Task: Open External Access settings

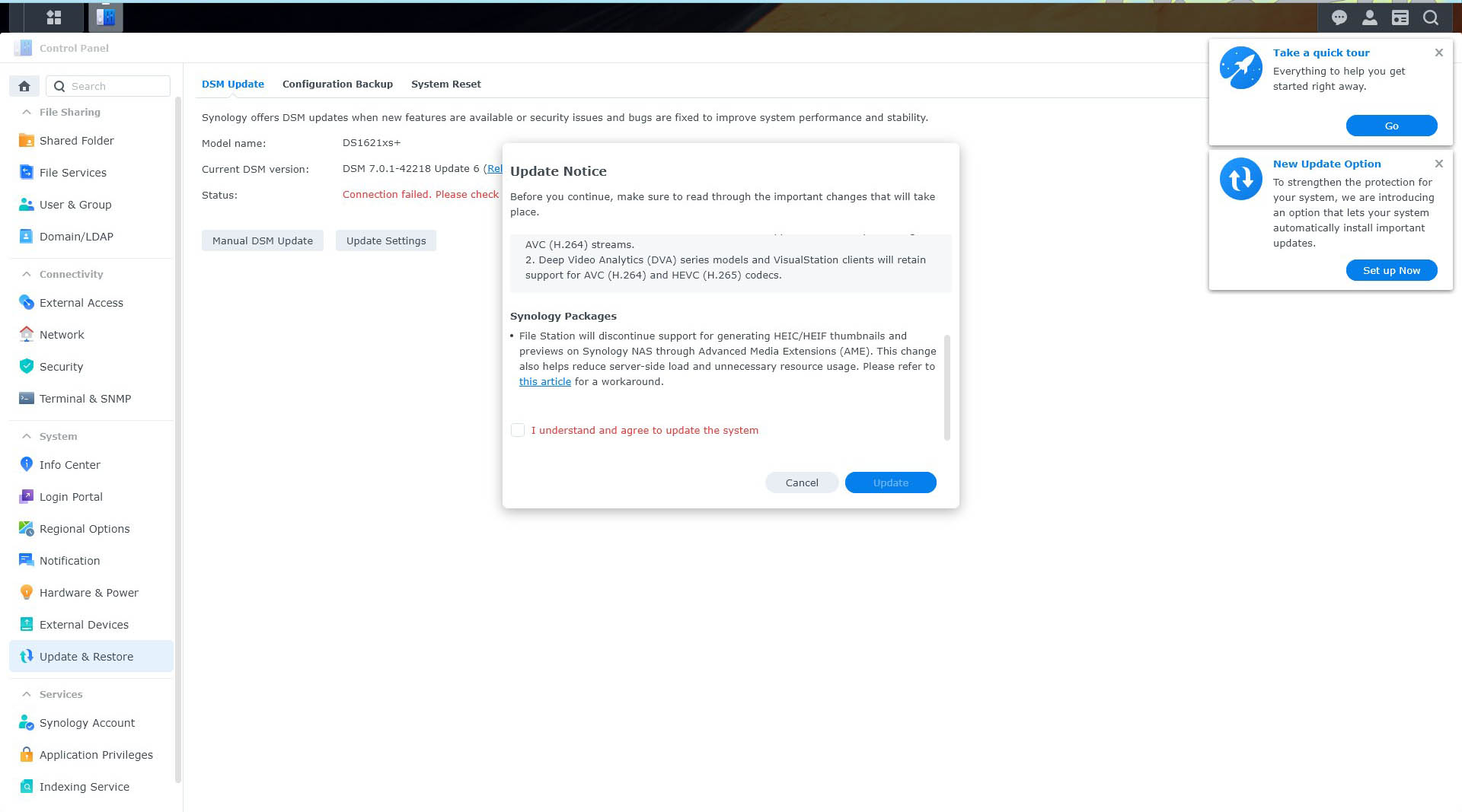Action: click(x=91, y=303)
